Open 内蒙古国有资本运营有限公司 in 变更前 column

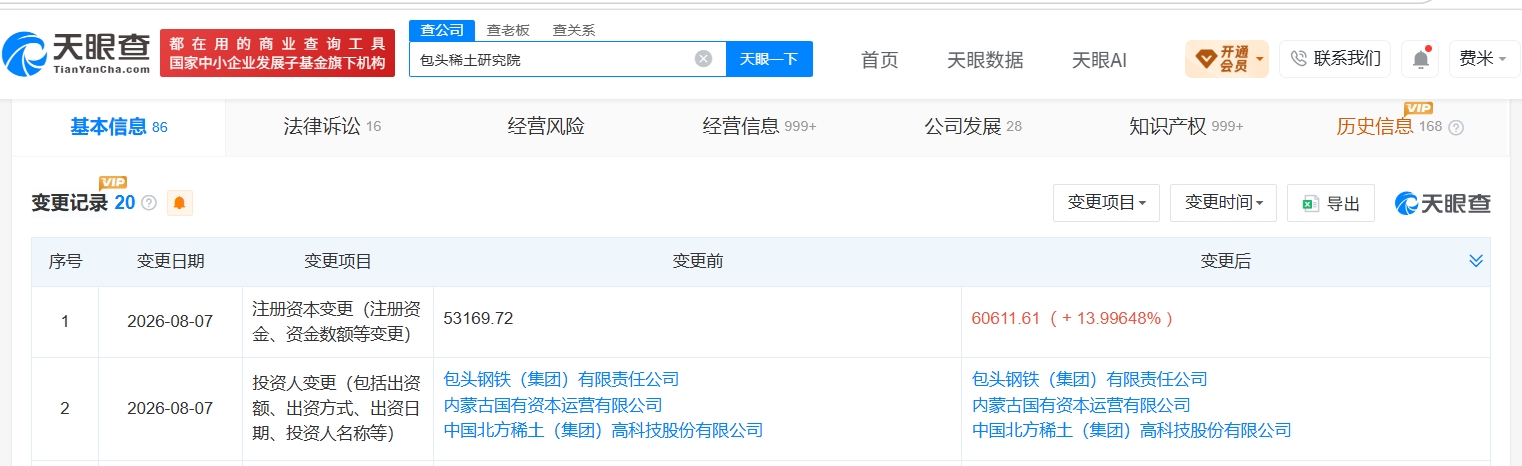click(x=552, y=405)
